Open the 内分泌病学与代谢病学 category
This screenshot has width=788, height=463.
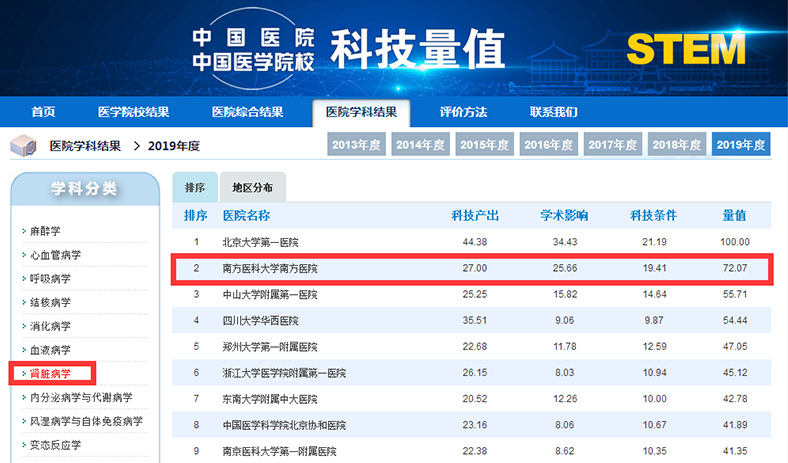81,397
